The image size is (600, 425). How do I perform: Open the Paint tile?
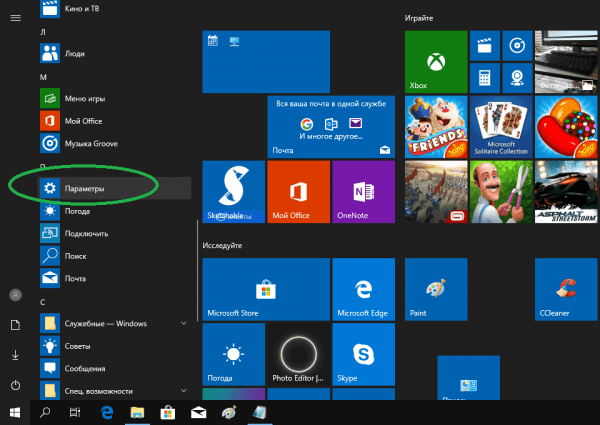pyautogui.click(x=436, y=289)
